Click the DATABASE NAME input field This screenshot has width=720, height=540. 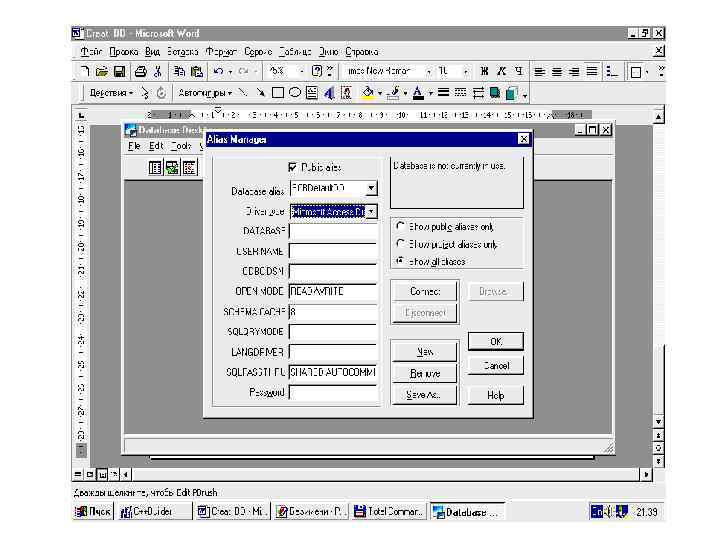tap(333, 231)
